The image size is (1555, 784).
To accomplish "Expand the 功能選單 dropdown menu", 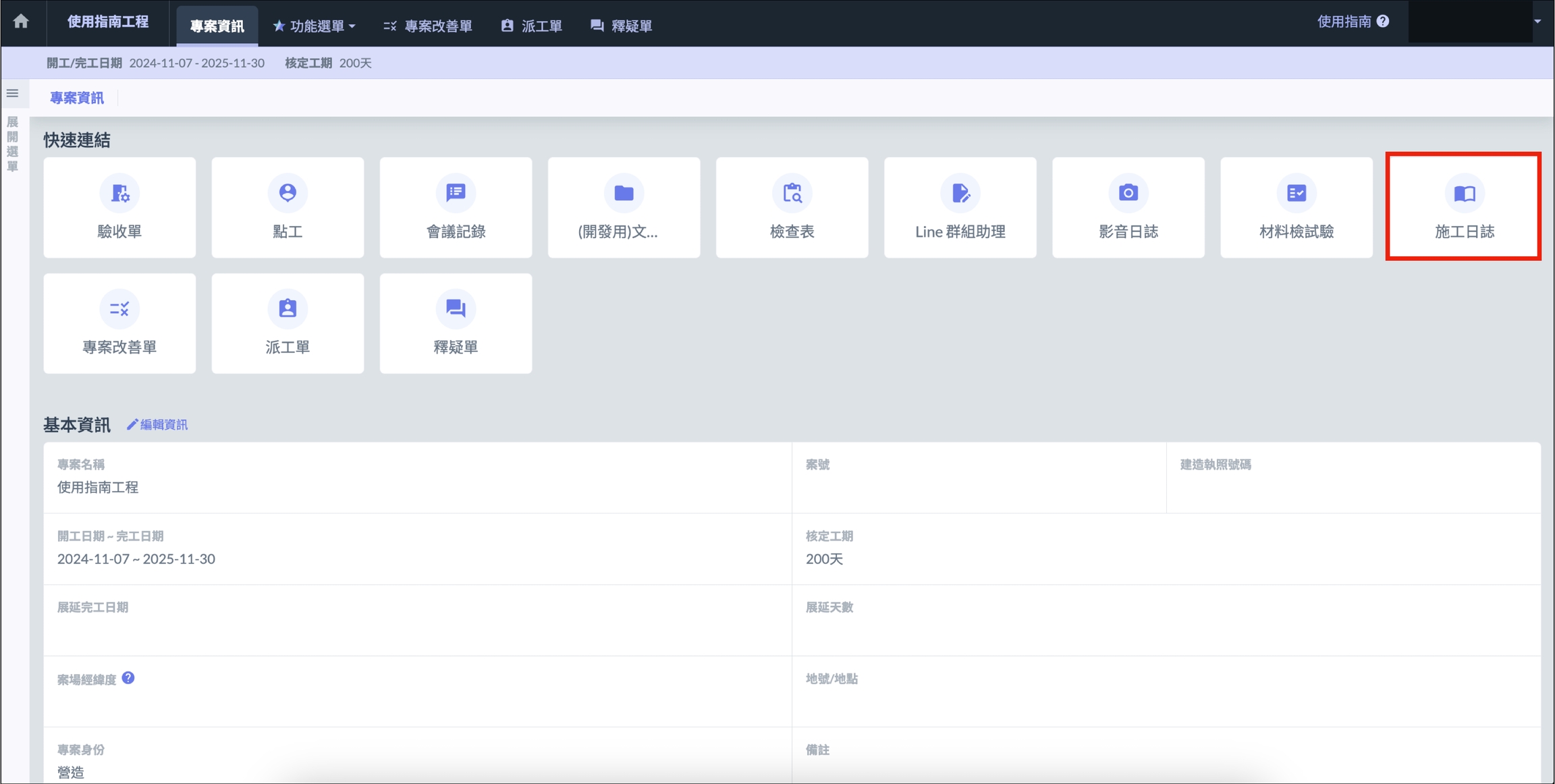I will 315,26.
